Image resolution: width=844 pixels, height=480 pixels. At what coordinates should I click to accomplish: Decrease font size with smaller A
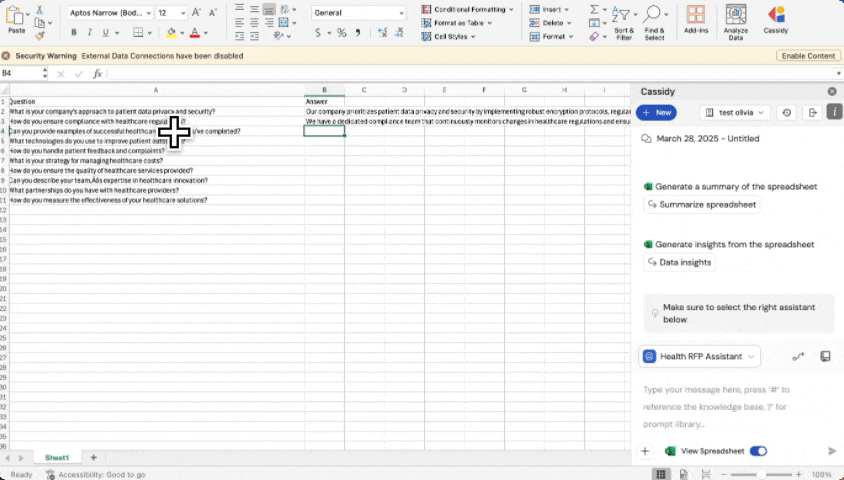coord(213,12)
